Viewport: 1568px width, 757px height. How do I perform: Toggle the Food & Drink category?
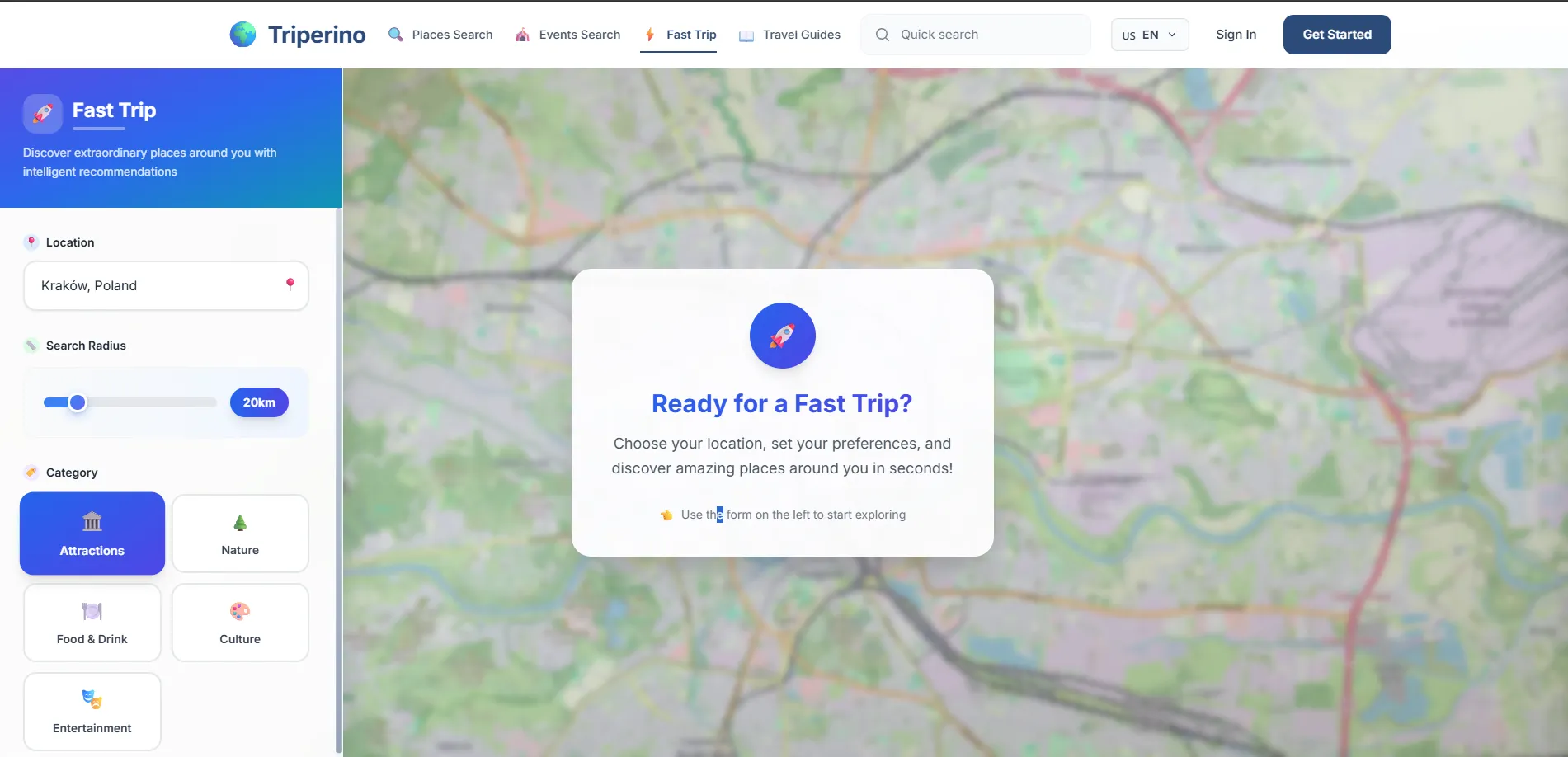tap(92, 623)
